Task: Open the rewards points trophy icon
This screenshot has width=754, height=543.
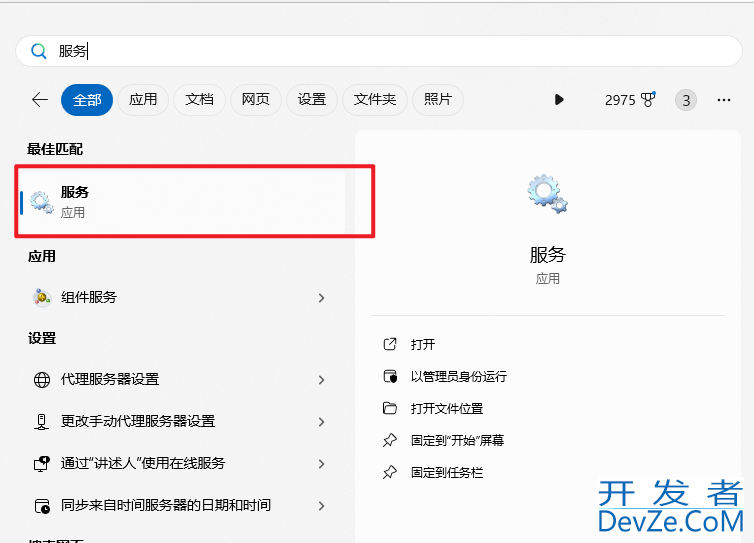Action: pos(648,99)
